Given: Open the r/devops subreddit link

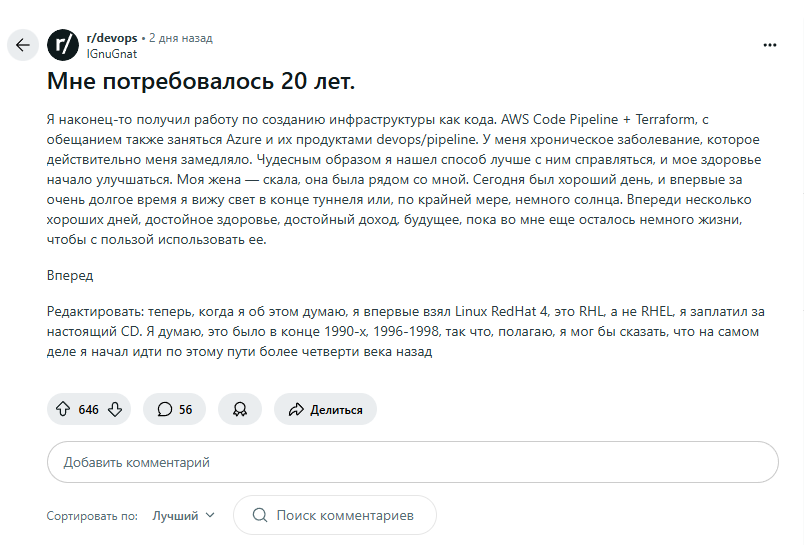Looking at the screenshot, I should 112,38.
